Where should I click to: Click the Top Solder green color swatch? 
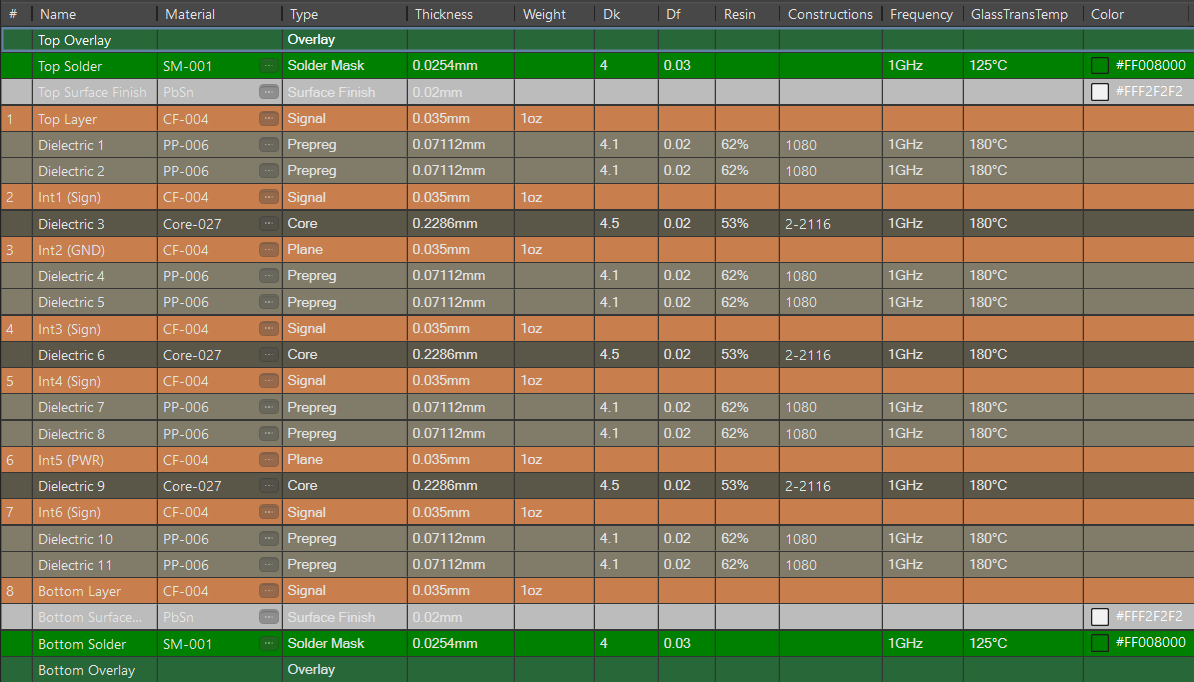click(x=1100, y=66)
